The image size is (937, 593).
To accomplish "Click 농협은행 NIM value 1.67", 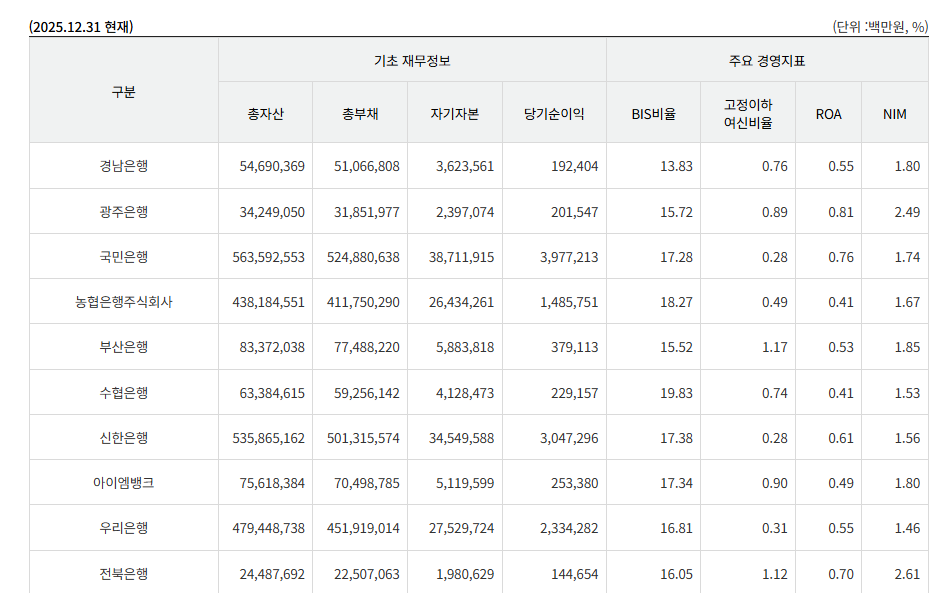I will [x=907, y=302].
